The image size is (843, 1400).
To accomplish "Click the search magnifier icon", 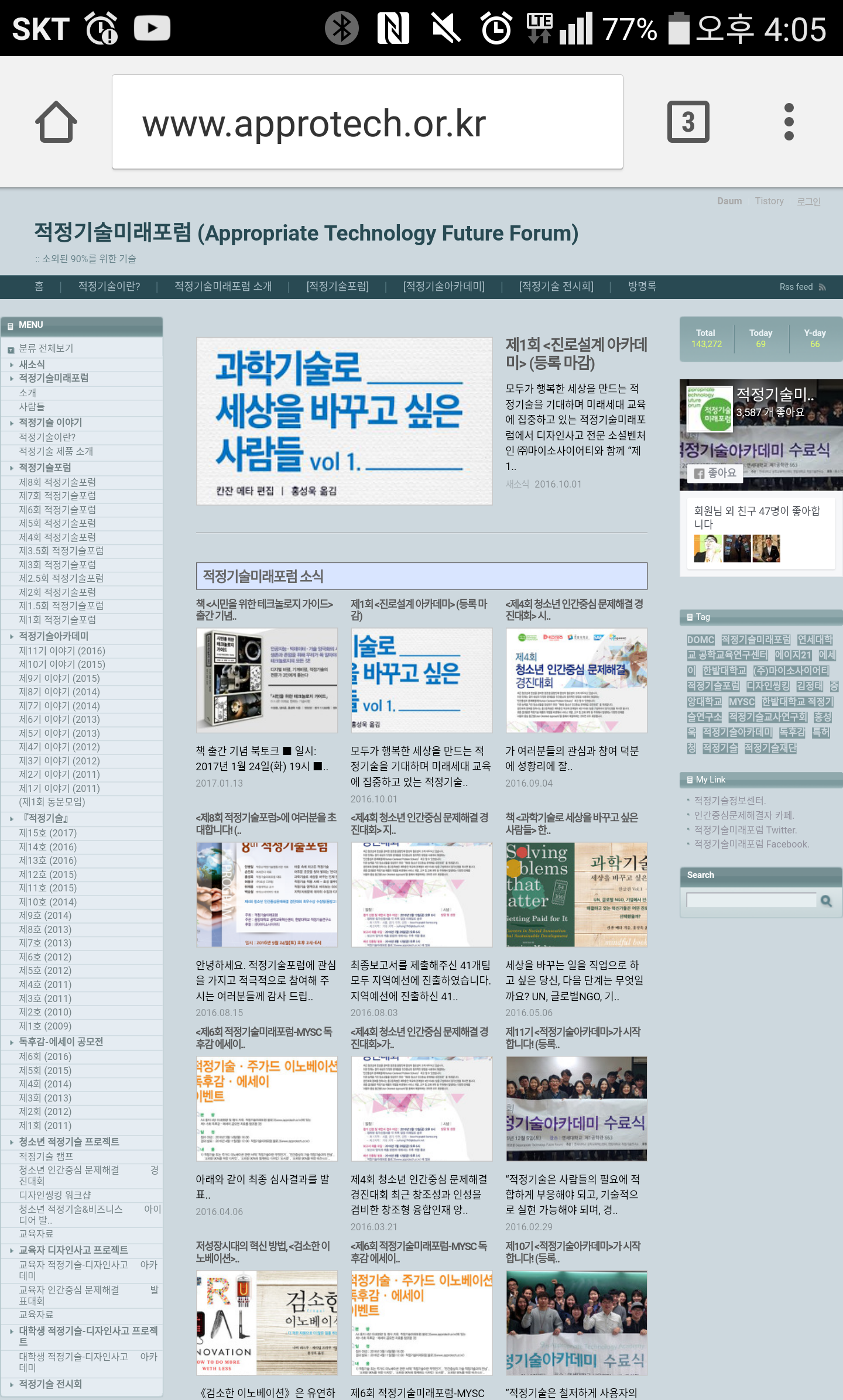I will click(826, 901).
